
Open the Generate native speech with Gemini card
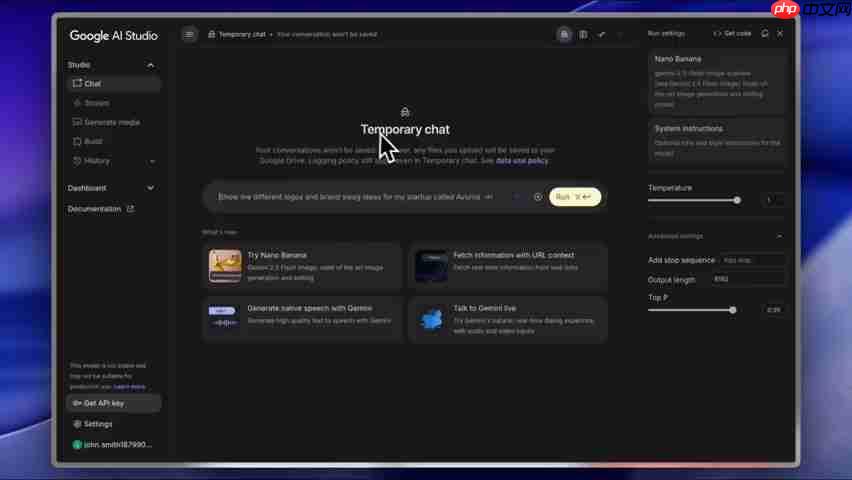303,319
